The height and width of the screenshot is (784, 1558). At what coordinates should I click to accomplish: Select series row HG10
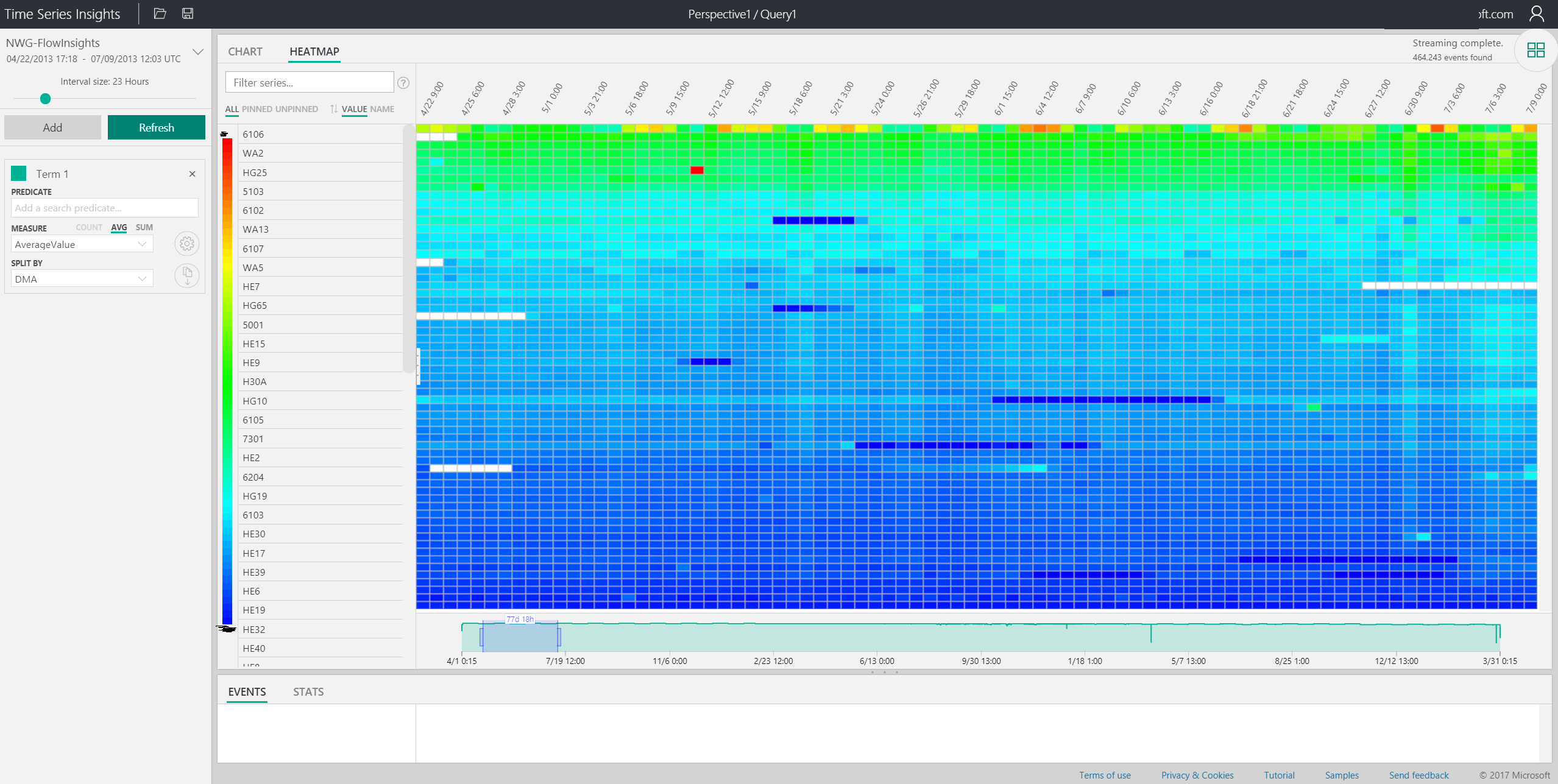pos(320,401)
